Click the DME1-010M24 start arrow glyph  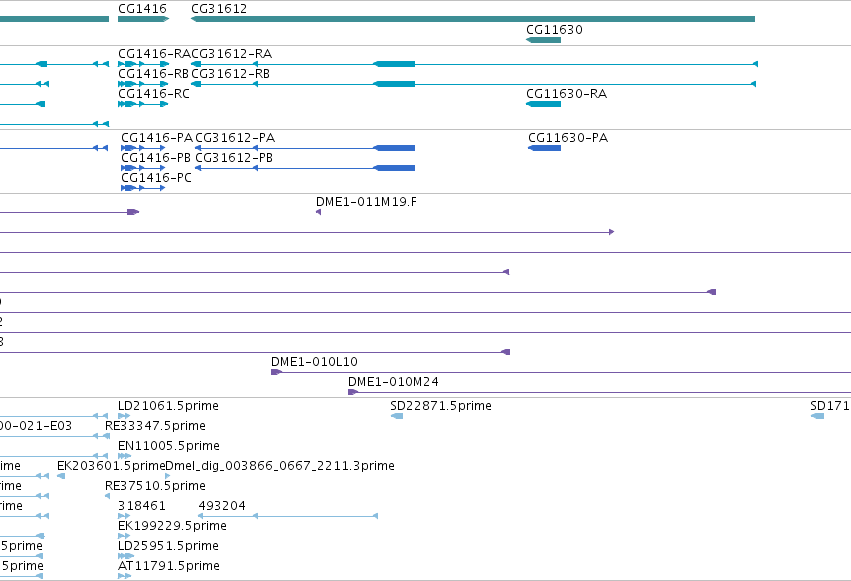click(353, 392)
